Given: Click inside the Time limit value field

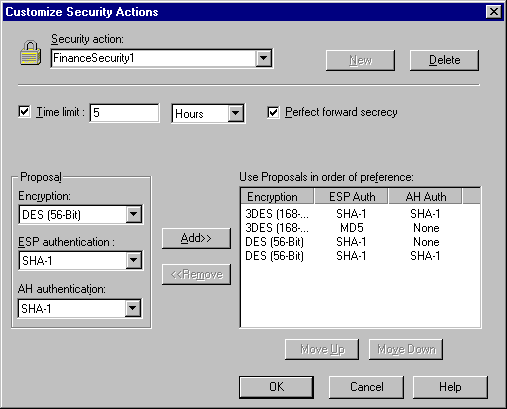Looking at the screenshot, I should click(124, 113).
